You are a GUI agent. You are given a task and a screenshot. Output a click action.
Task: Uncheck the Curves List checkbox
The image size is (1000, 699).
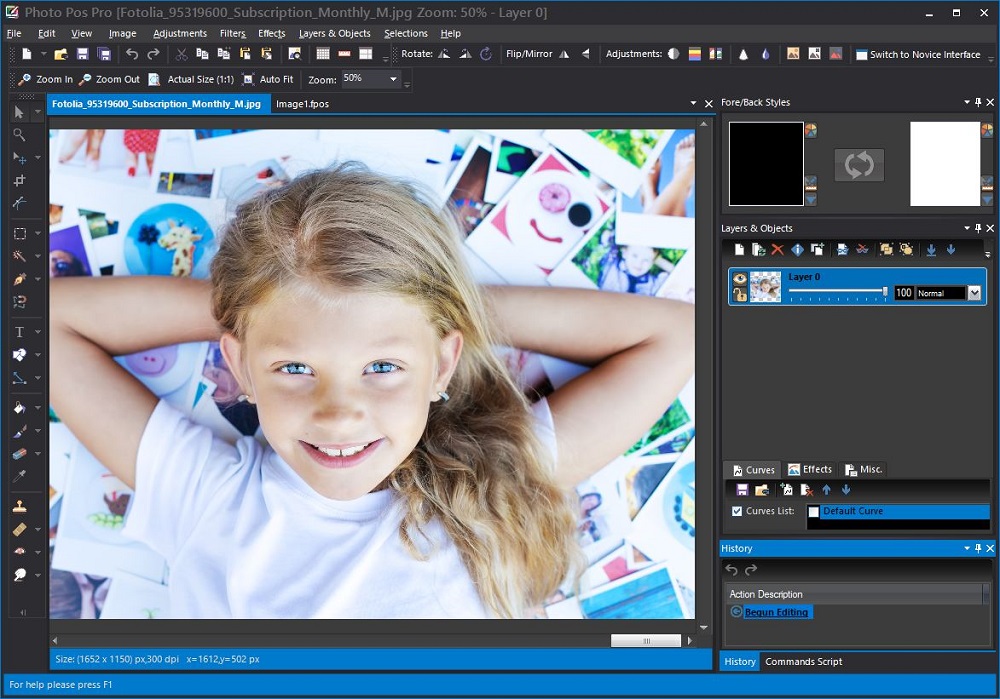pyautogui.click(x=738, y=511)
